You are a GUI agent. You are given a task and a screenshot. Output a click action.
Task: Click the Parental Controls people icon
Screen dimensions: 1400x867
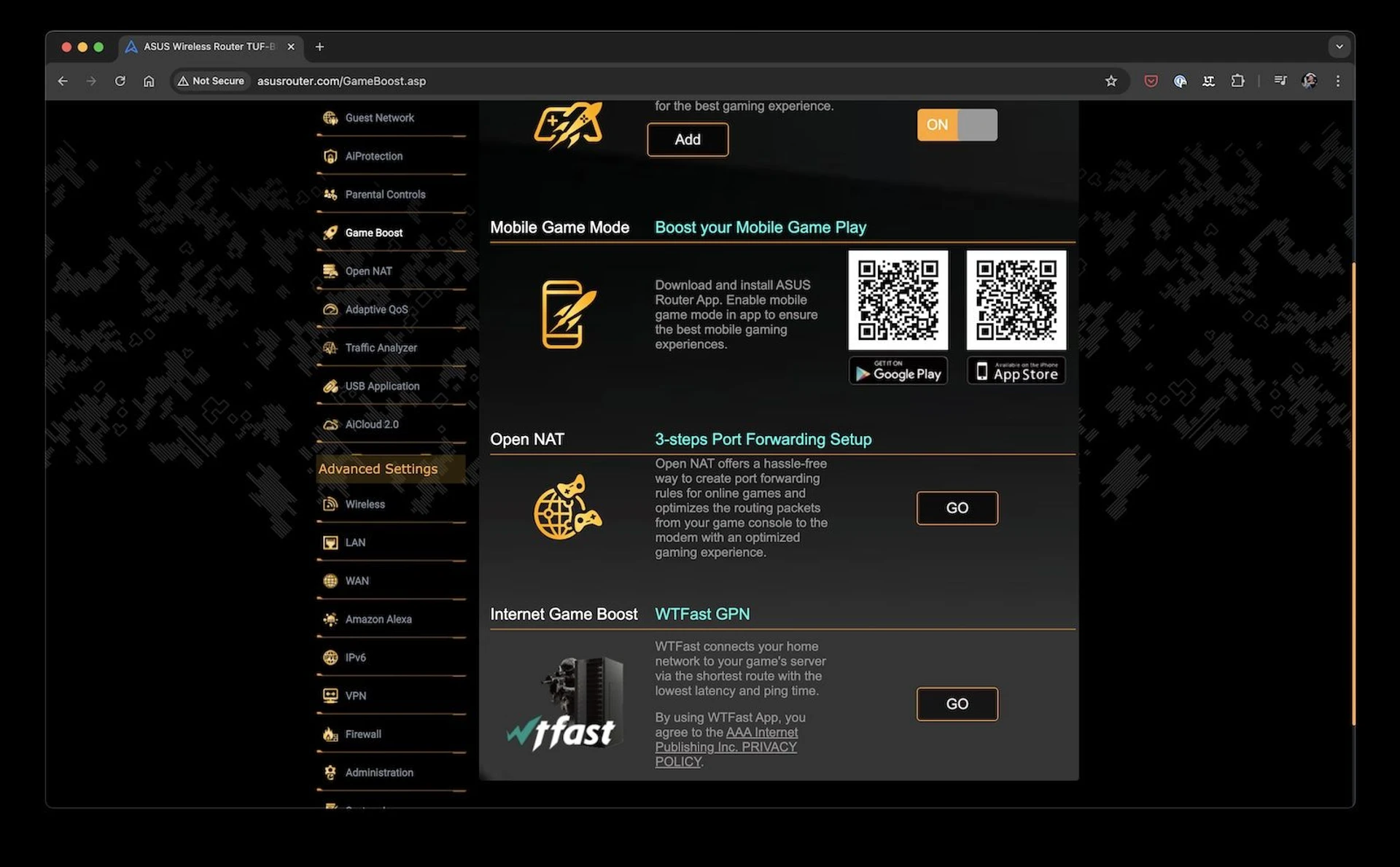[x=330, y=195]
